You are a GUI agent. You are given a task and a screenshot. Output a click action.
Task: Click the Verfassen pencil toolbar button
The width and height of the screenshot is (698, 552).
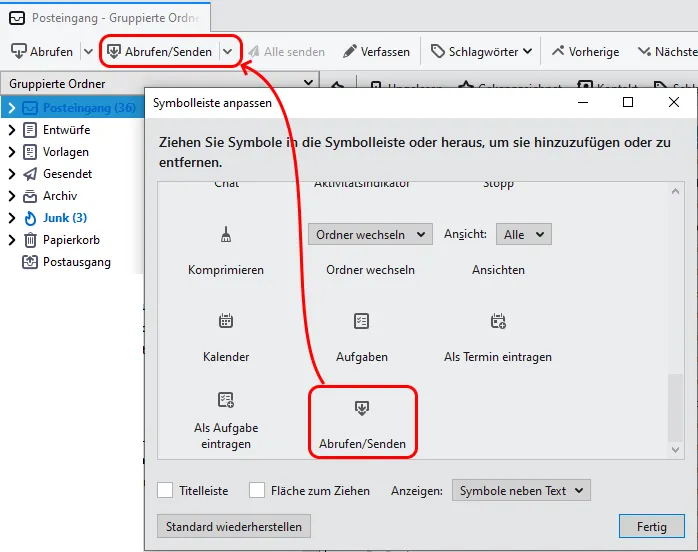coord(376,52)
